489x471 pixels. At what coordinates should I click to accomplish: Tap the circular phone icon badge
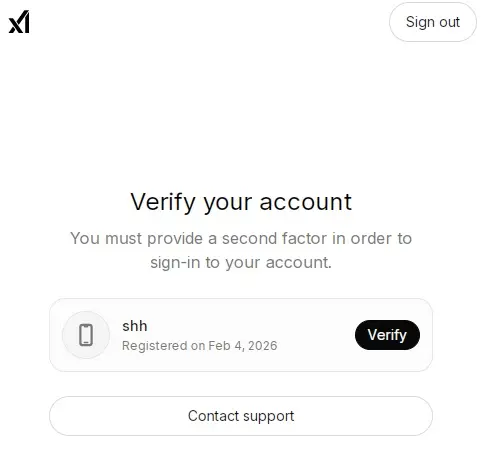pos(86,335)
